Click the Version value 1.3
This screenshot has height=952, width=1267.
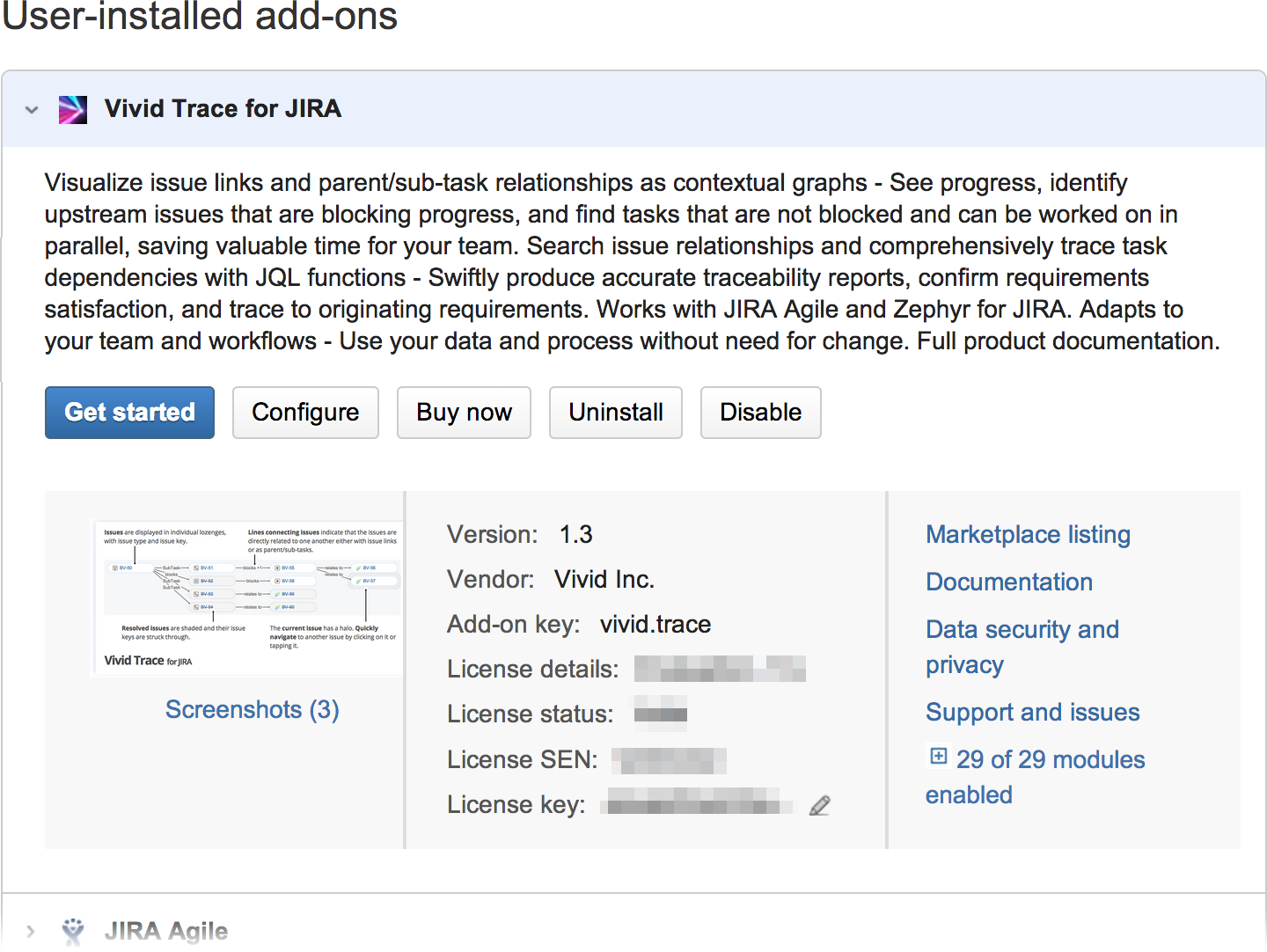(575, 535)
